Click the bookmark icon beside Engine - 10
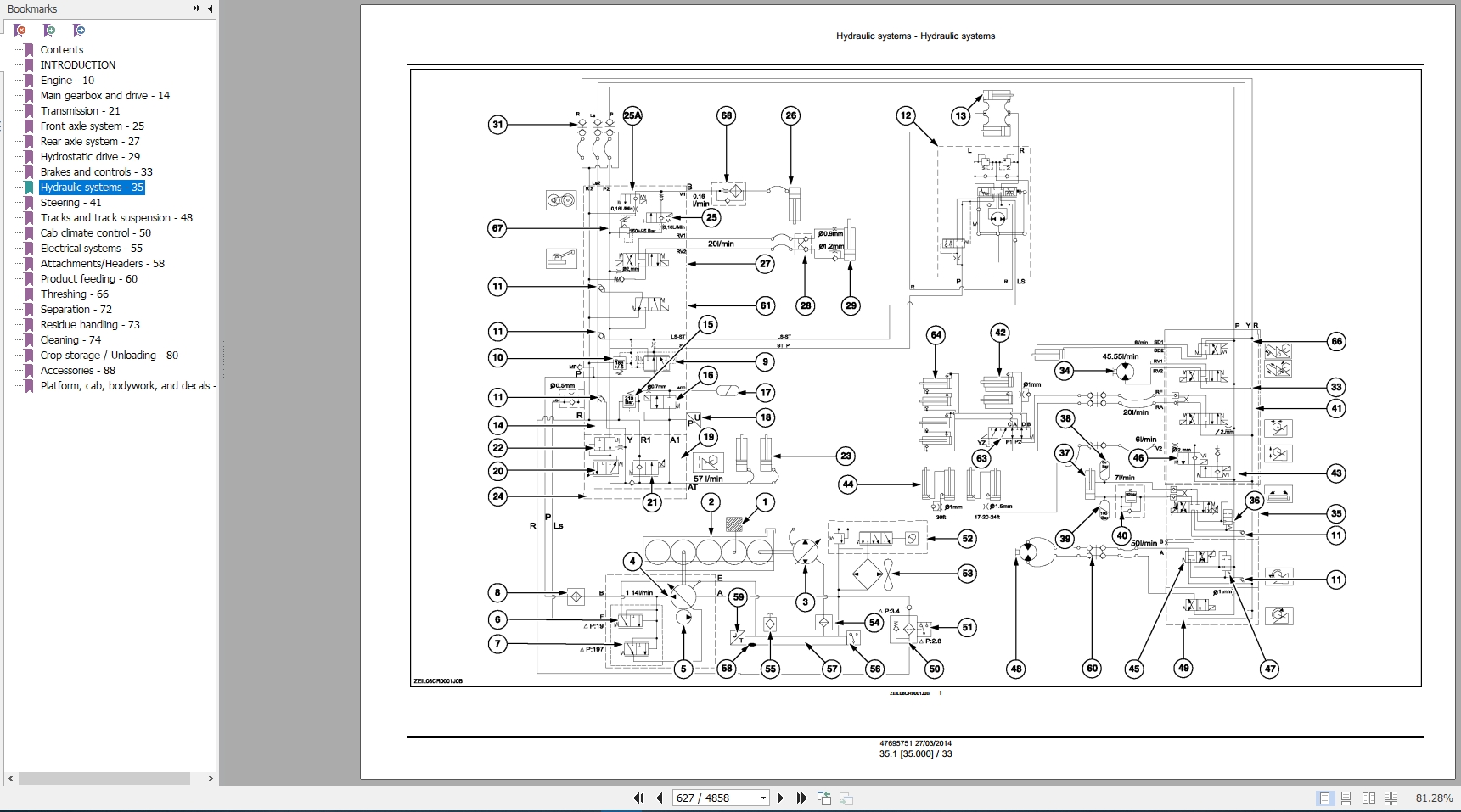Screen dimensions: 1461x812 coord(29,81)
